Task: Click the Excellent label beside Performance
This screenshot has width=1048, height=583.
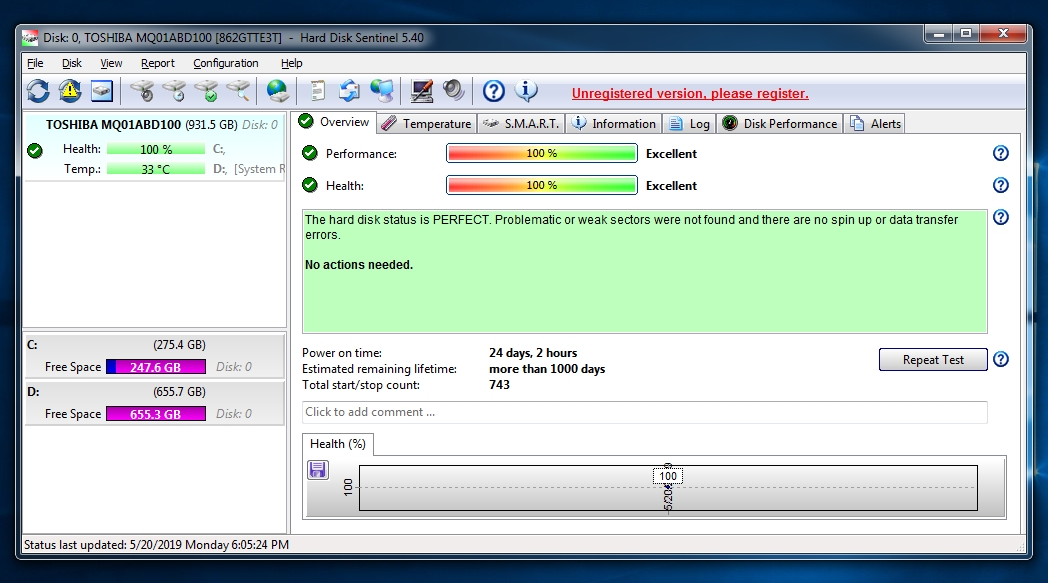Action: (671, 154)
